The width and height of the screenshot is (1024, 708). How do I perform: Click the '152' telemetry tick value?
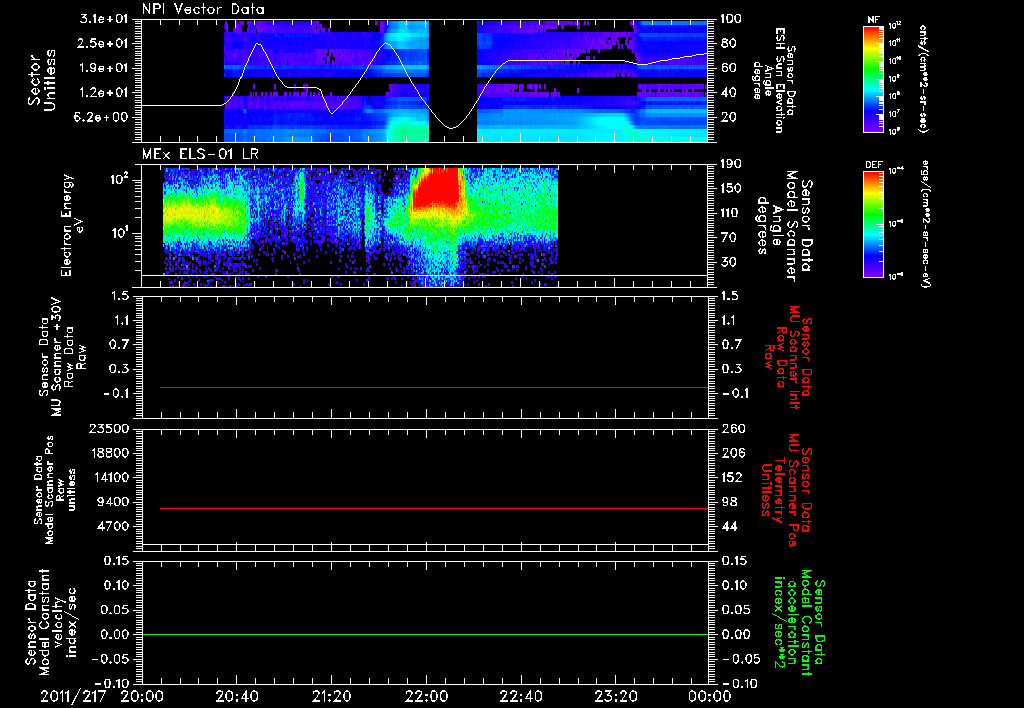pyautogui.click(x=731, y=477)
